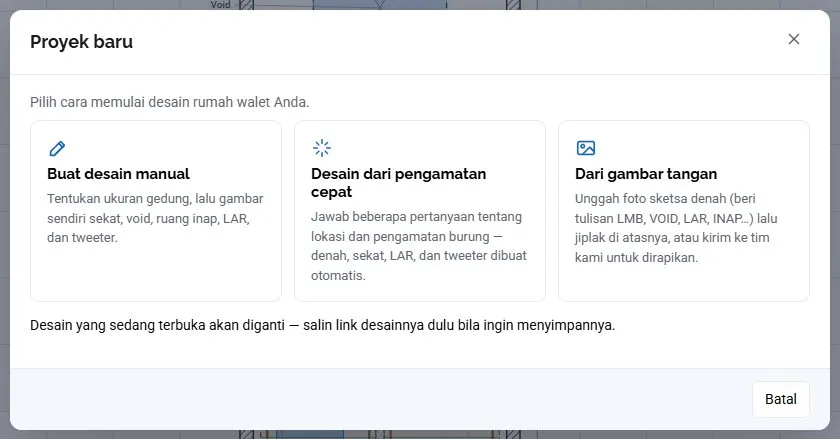Click description starting 'Unggah foto sketsa denah'

(x=676, y=228)
